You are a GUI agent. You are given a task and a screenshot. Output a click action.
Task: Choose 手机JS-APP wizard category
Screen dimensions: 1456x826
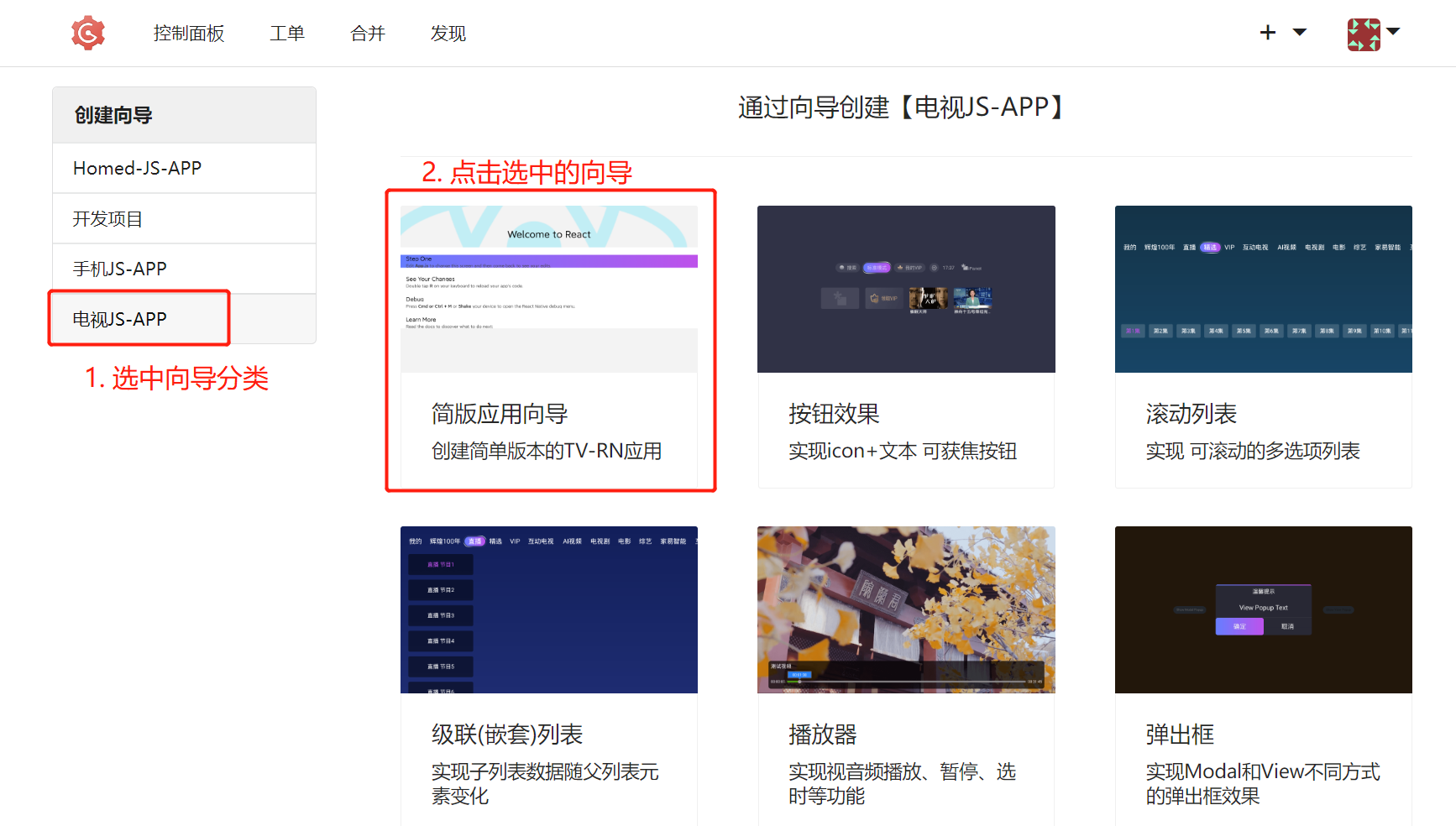120,269
